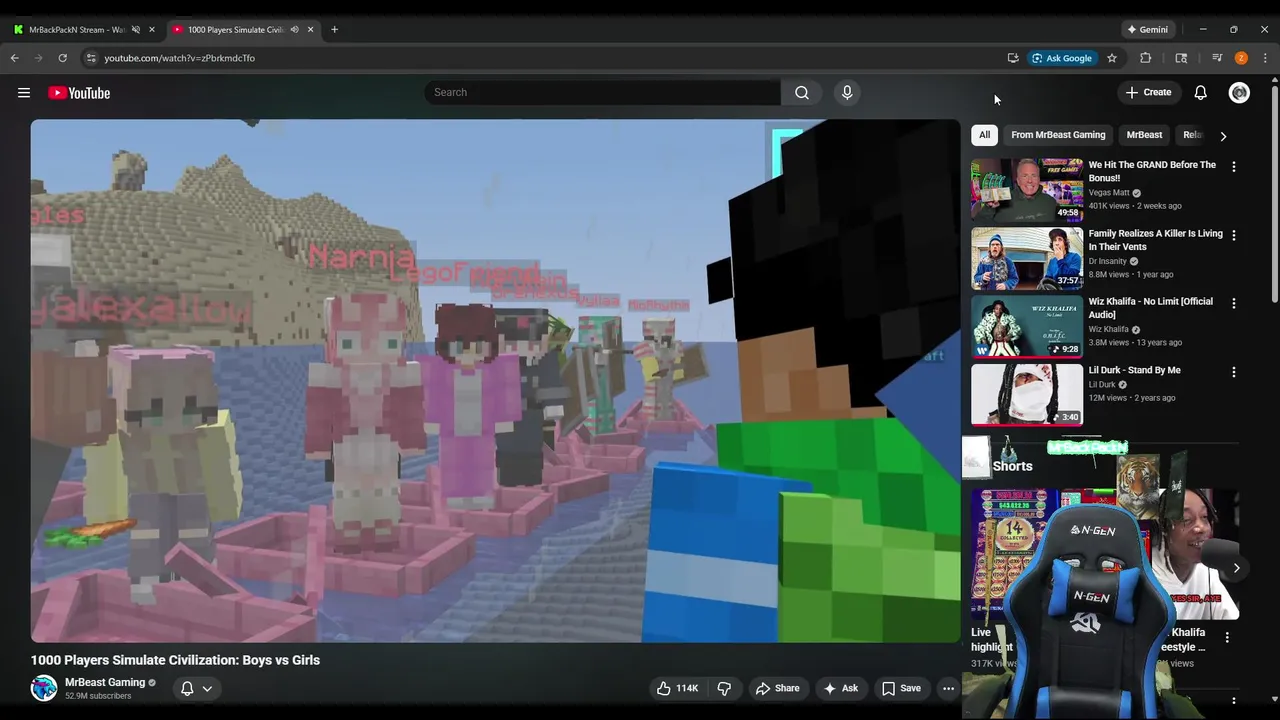Click Dr Insanity channel name
Screen dimensions: 1280x720
[1107, 261]
